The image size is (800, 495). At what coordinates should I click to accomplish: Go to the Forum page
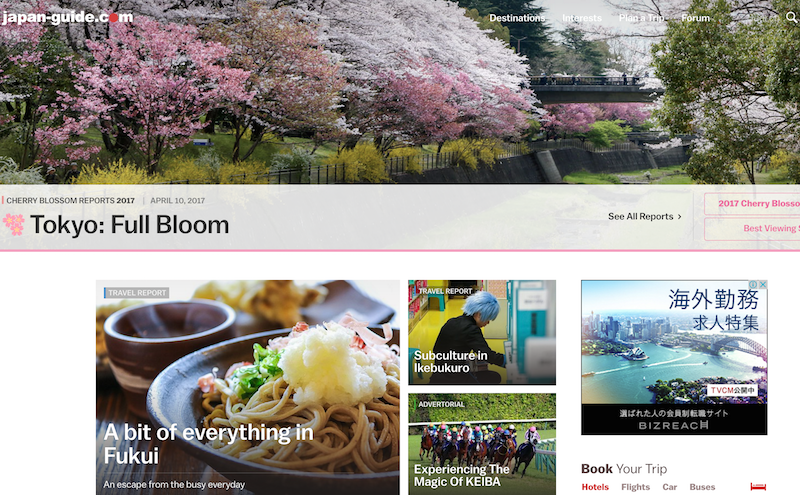coord(695,18)
